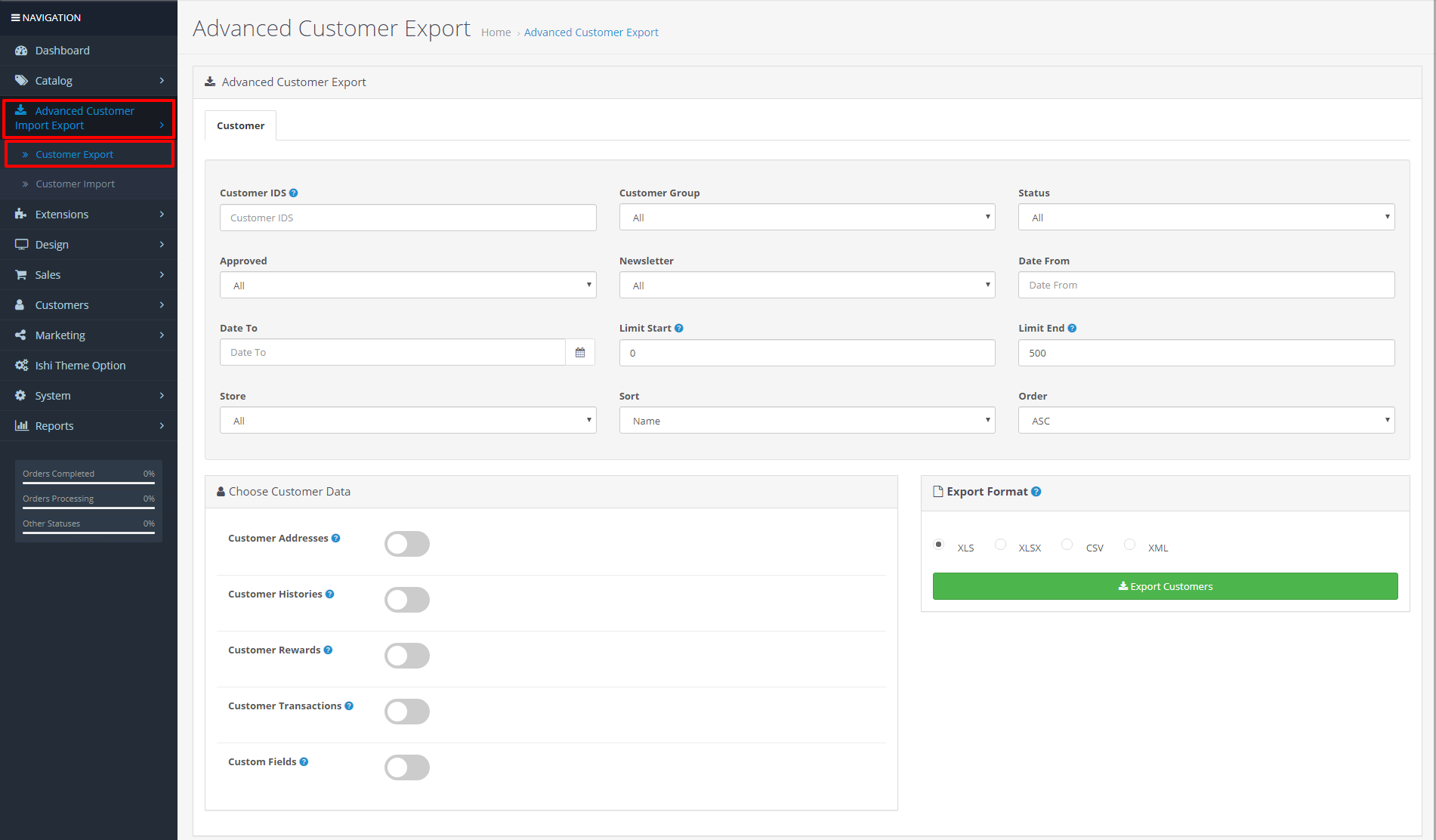Focus the Date To input field

[393, 352]
